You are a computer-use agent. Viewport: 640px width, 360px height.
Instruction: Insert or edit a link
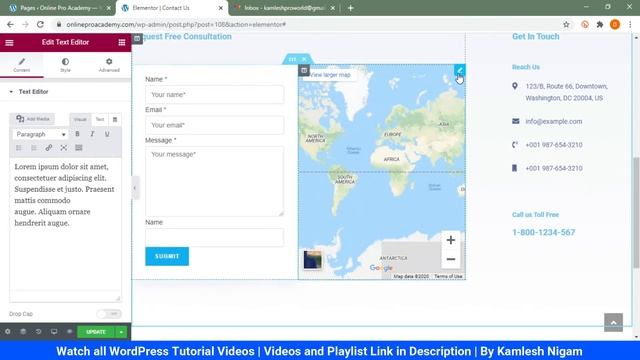(x=49, y=148)
